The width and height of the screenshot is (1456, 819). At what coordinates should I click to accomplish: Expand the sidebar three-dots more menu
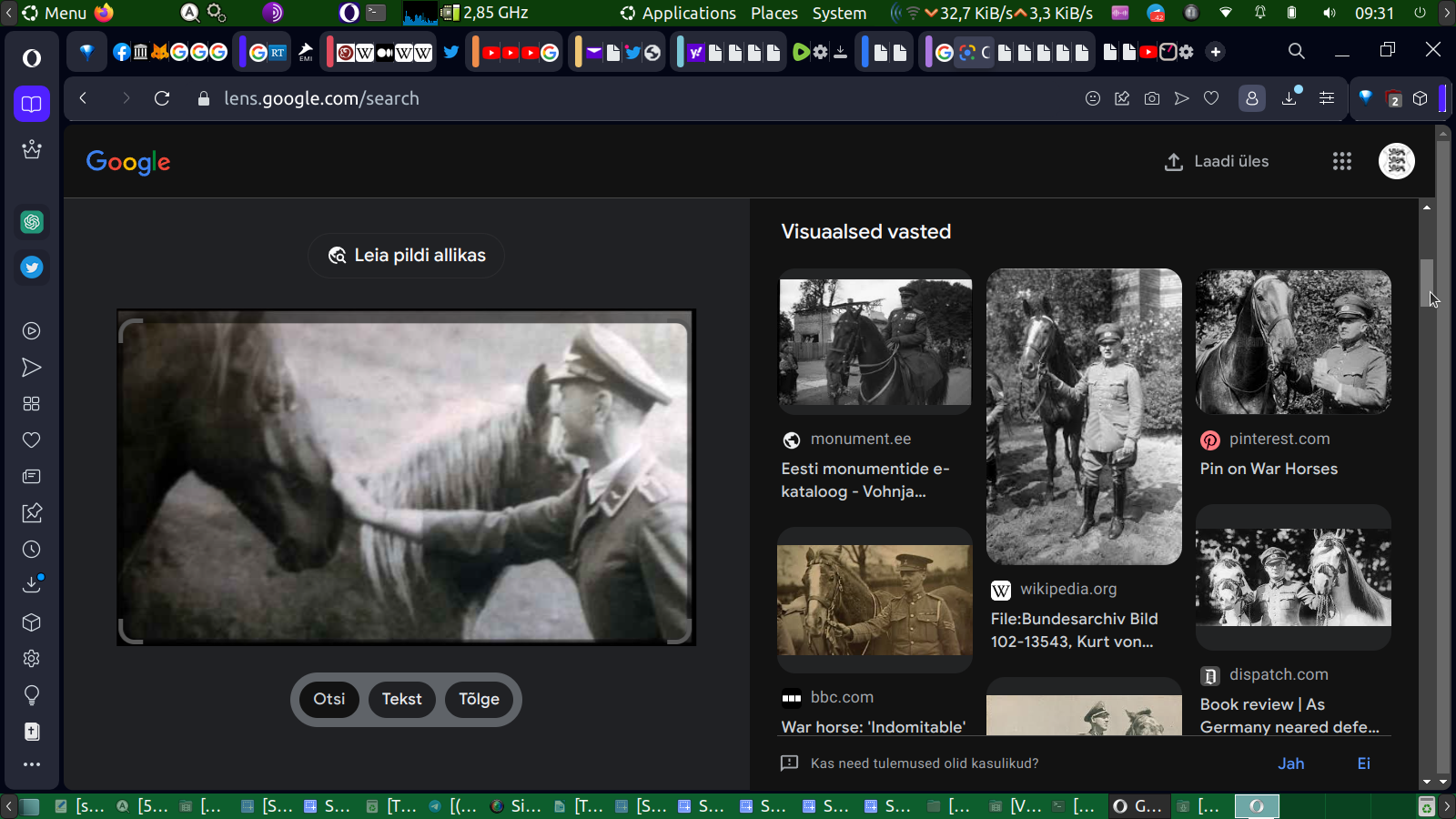coord(32,764)
